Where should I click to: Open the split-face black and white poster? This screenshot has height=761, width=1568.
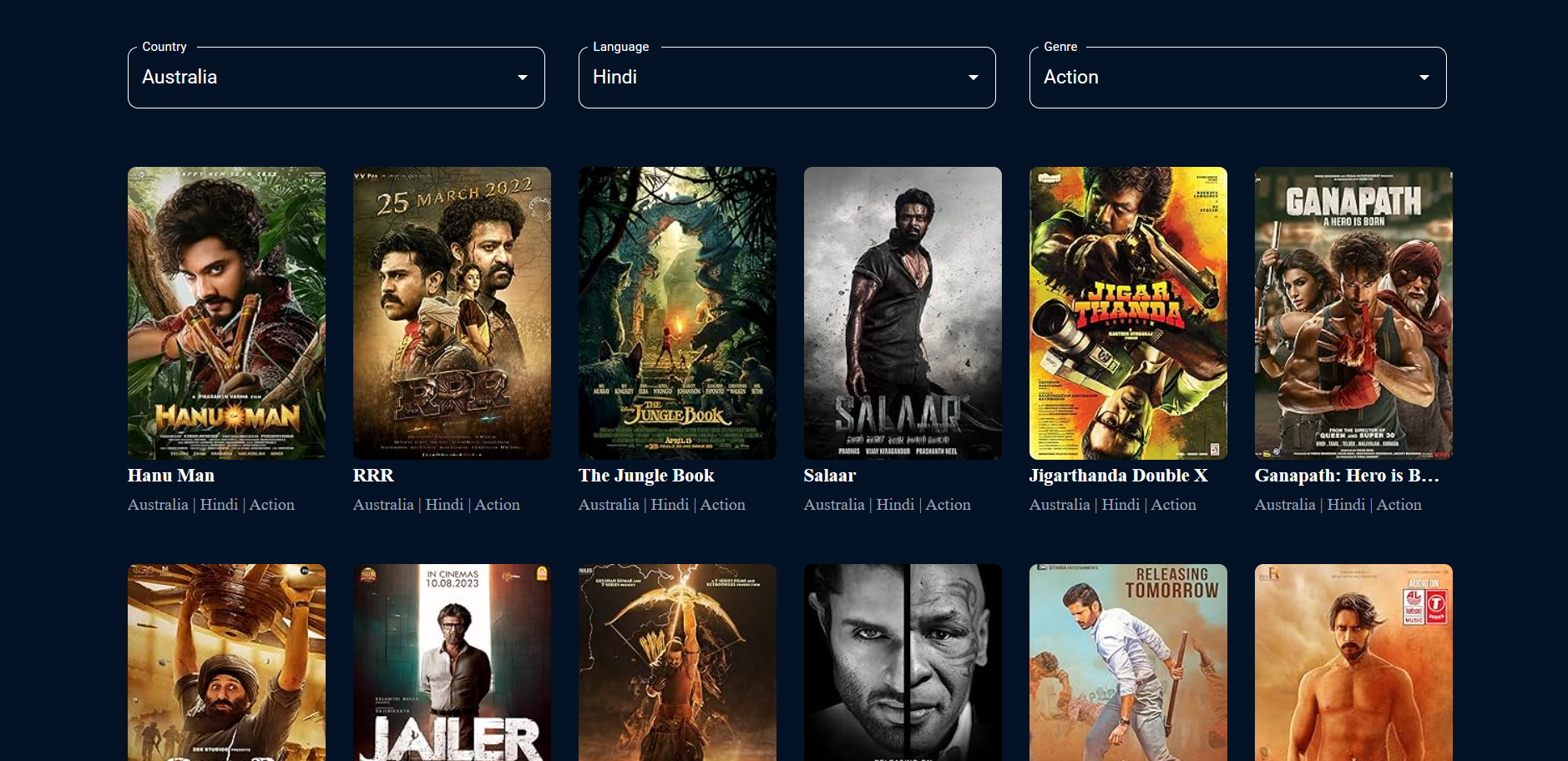point(903,663)
